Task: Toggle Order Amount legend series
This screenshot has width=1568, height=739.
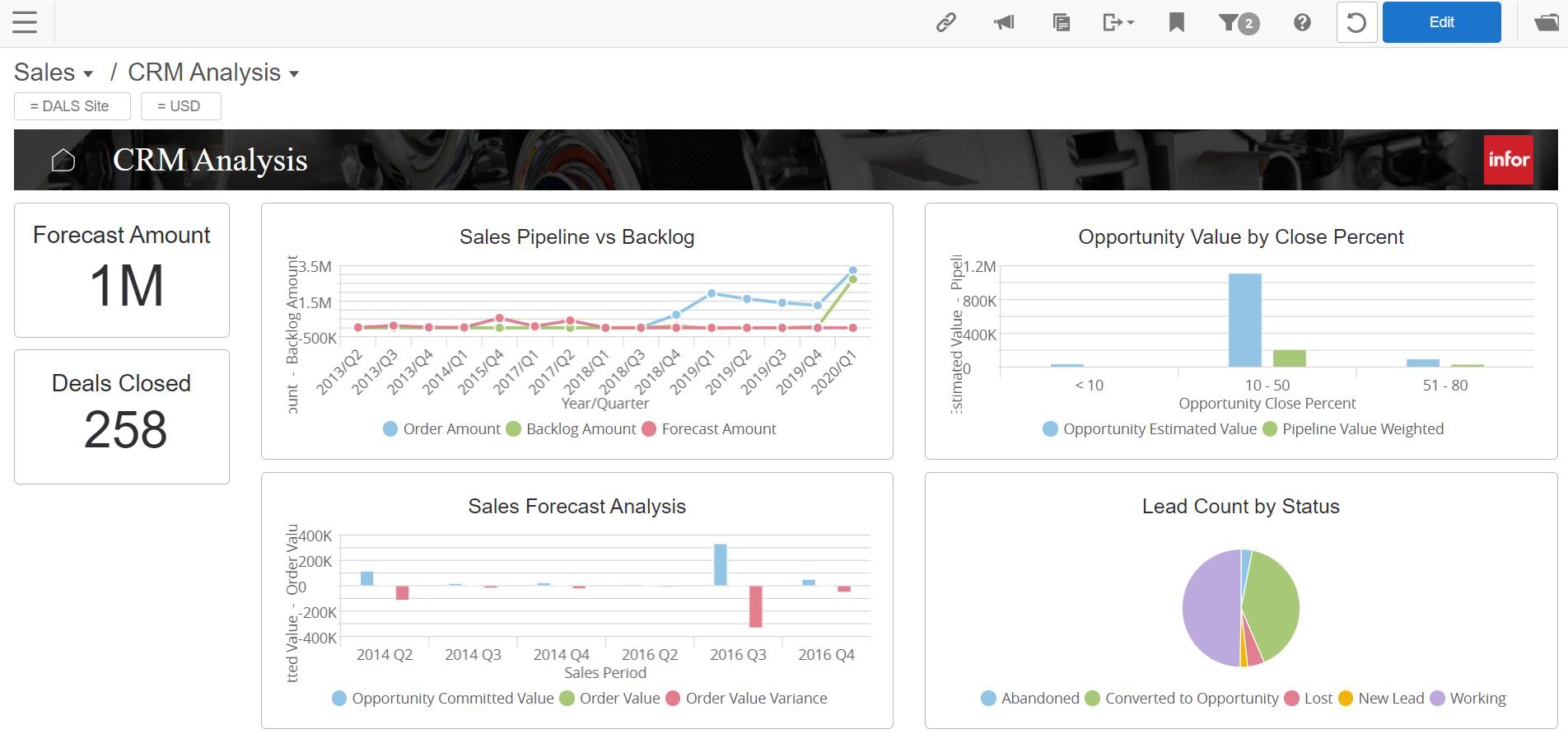Action: point(441,429)
